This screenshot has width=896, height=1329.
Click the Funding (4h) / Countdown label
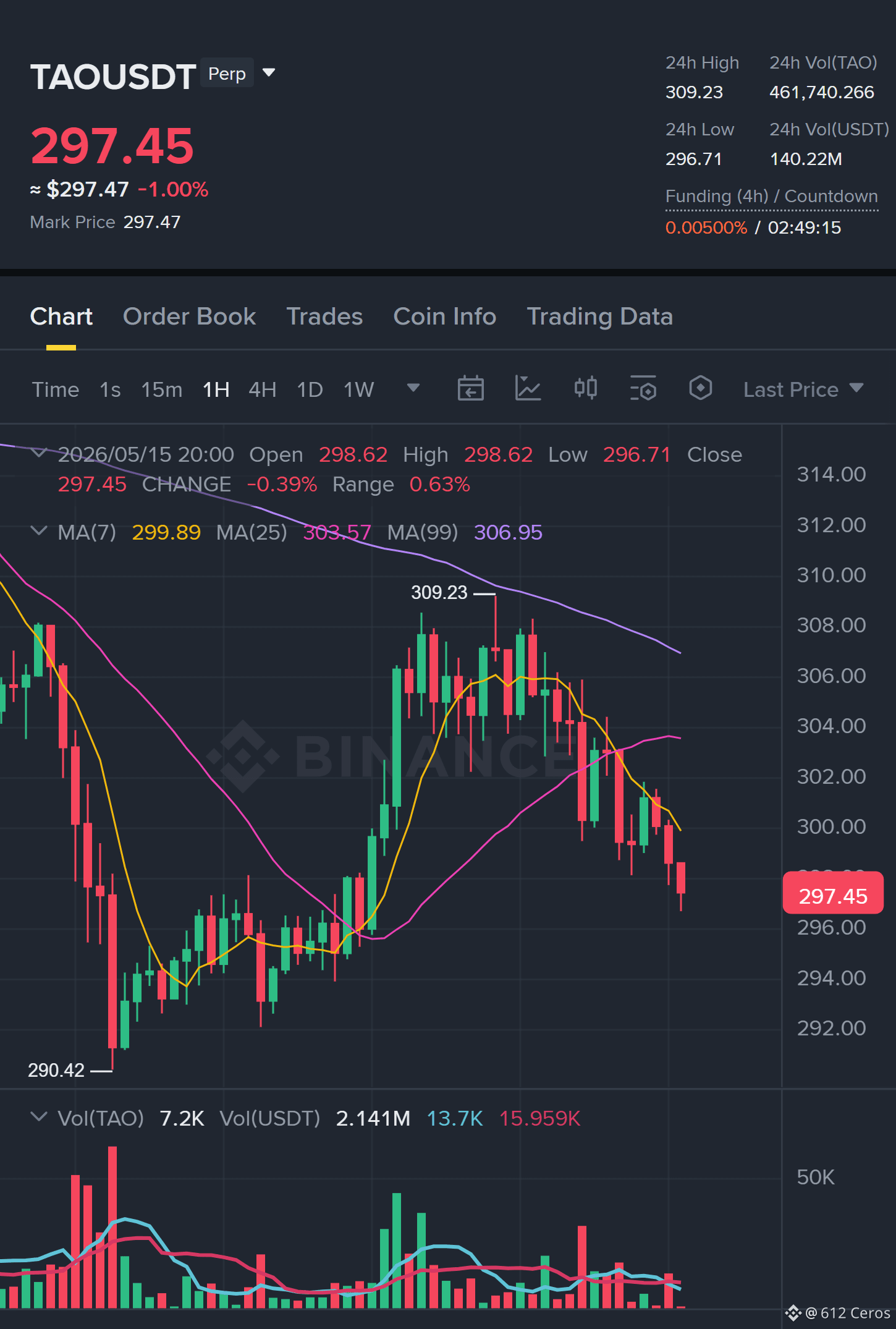(771, 197)
